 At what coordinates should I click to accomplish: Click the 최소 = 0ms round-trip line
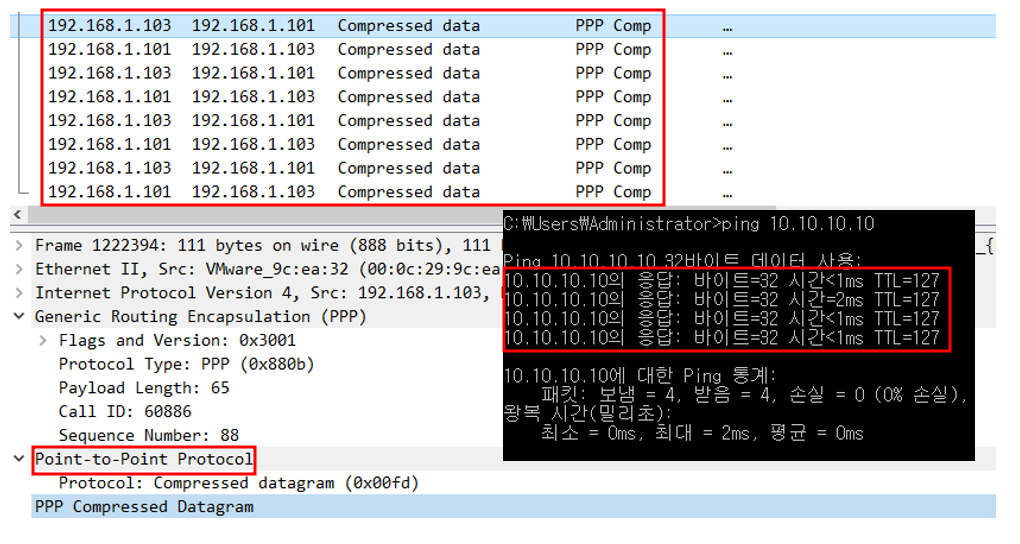703,433
